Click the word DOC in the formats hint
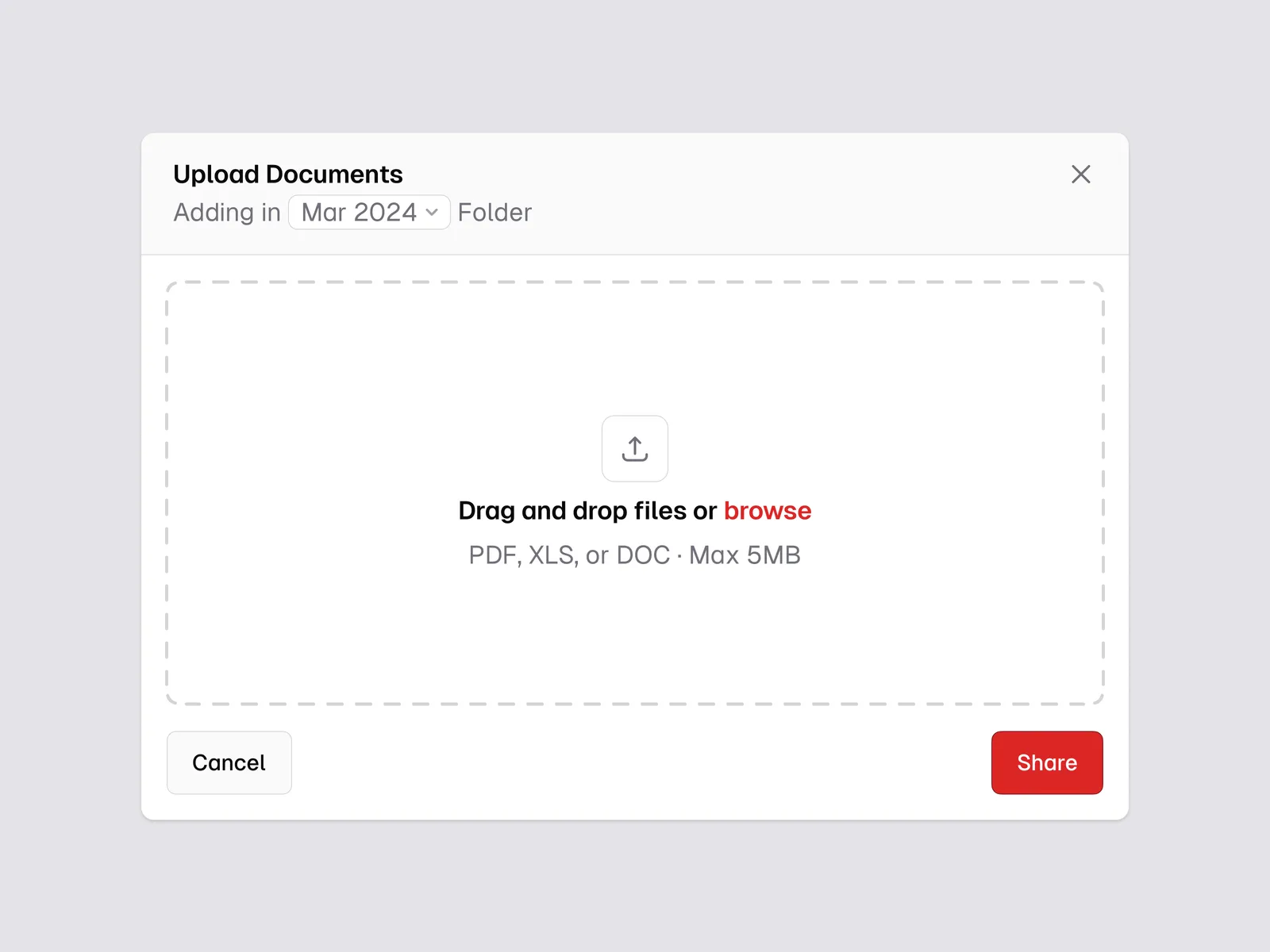The image size is (1270, 952). click(643, 555)
